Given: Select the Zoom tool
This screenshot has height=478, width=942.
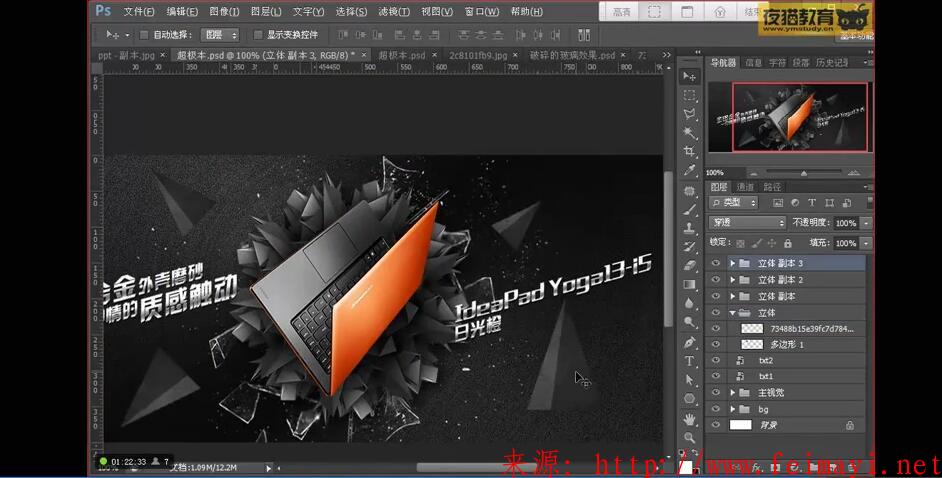Looking at the screenshot, I should 689,437.
